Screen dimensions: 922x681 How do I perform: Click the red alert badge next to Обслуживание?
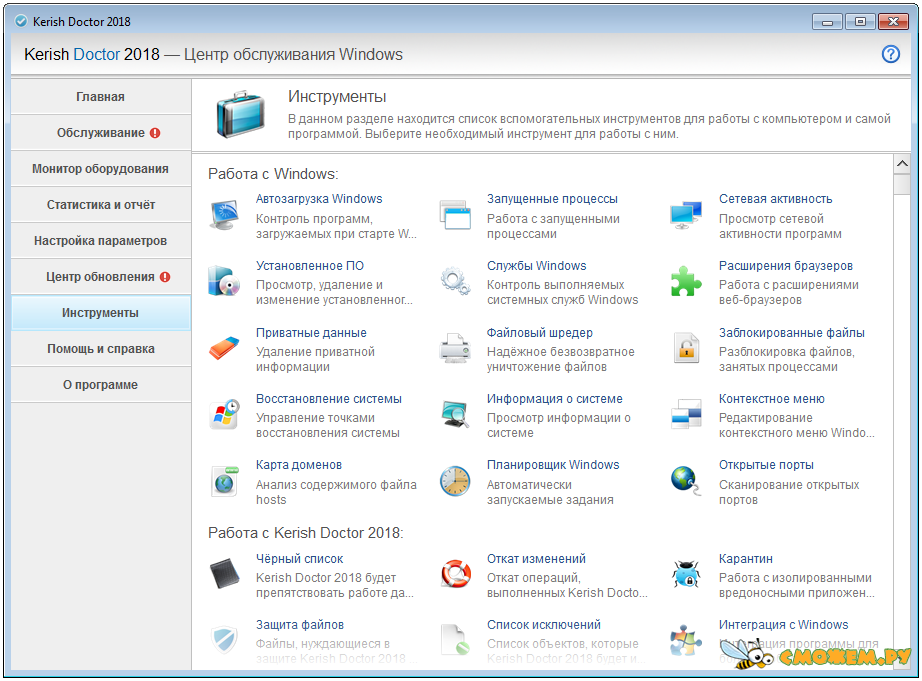[155, 133]
